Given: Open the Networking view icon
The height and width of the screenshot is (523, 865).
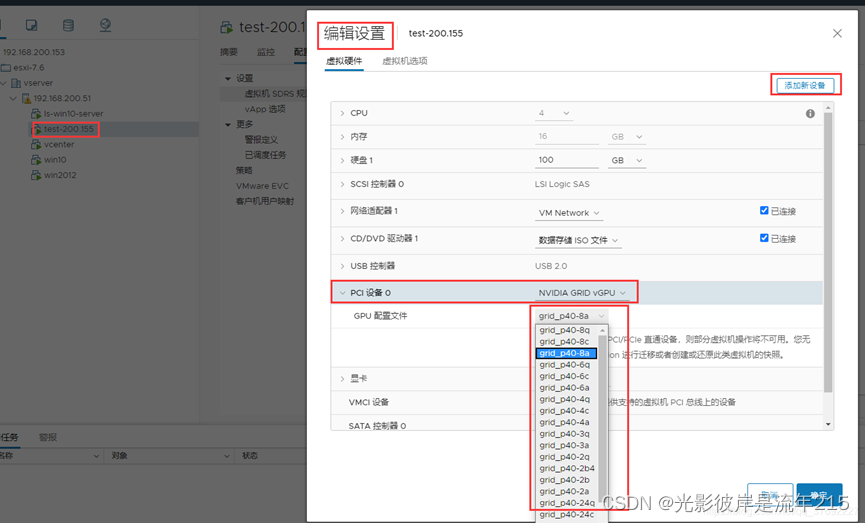Looking at the screenshot, I should (x=105, y=25).
